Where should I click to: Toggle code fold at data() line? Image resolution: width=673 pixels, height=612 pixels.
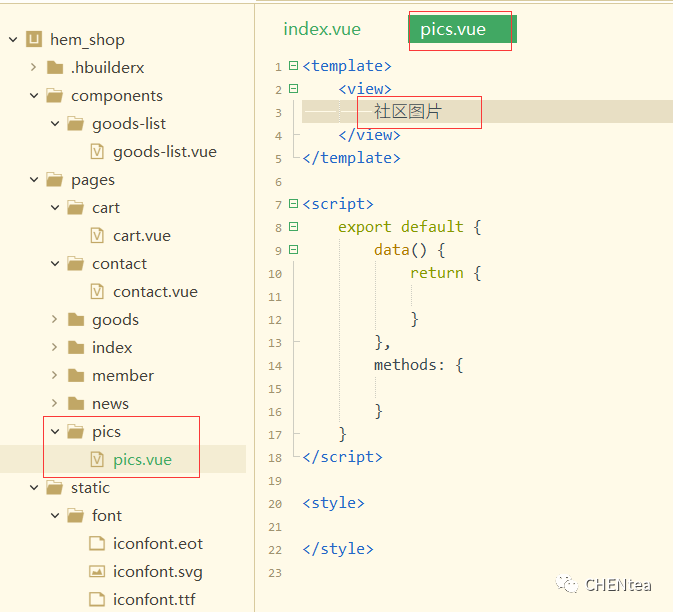[x=293, y=250]
